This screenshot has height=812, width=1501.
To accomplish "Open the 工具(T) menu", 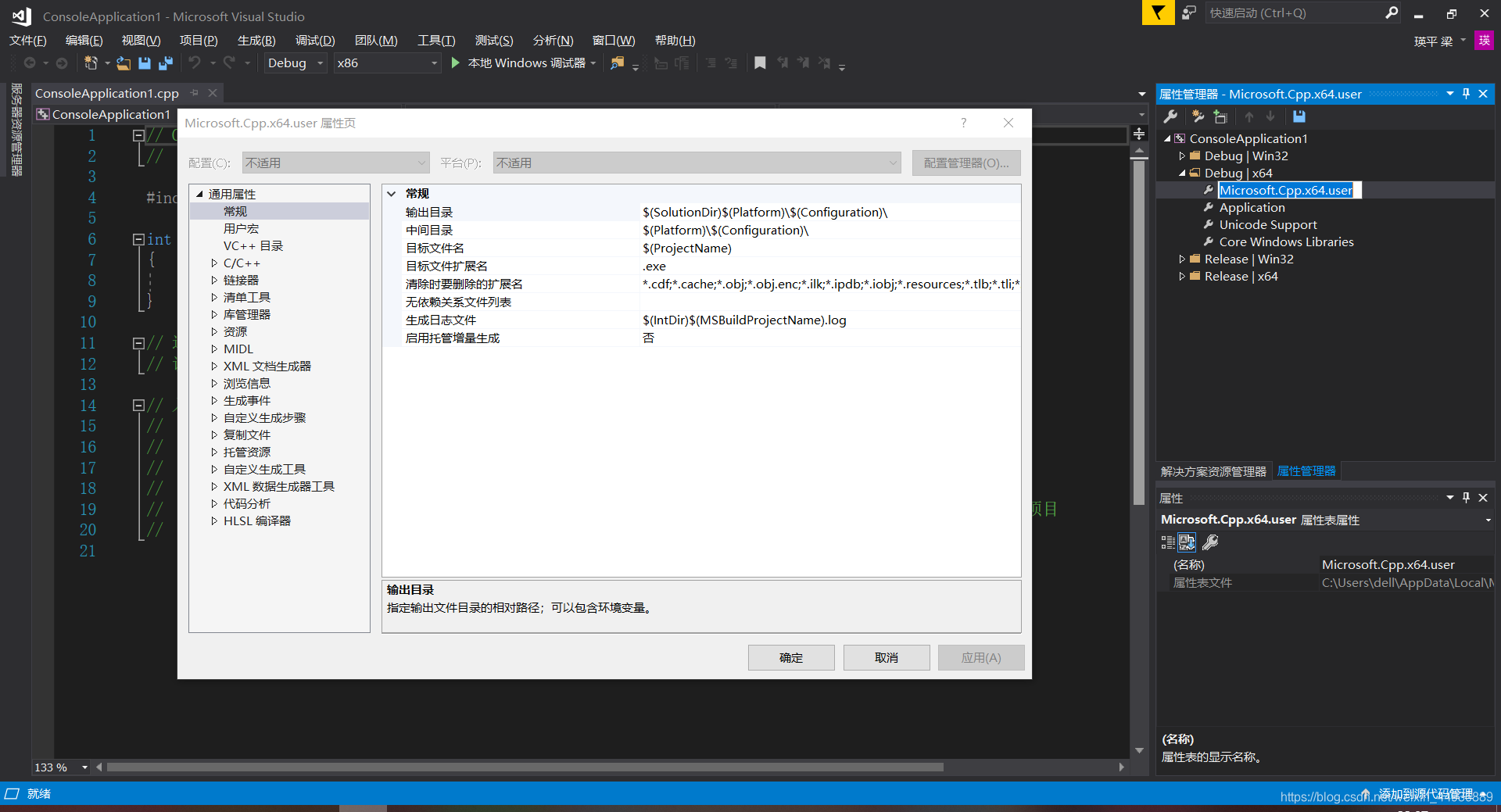I will pos(436,41).
